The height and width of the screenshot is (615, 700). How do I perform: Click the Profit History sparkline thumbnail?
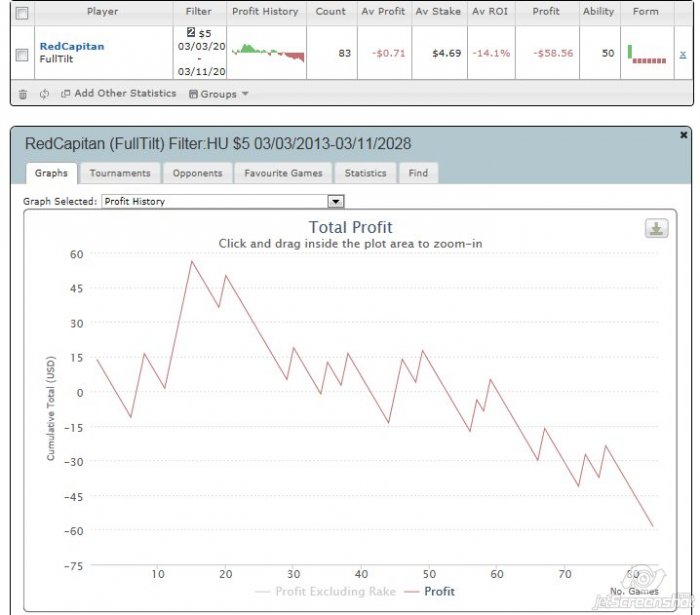[x=268, y=52]
